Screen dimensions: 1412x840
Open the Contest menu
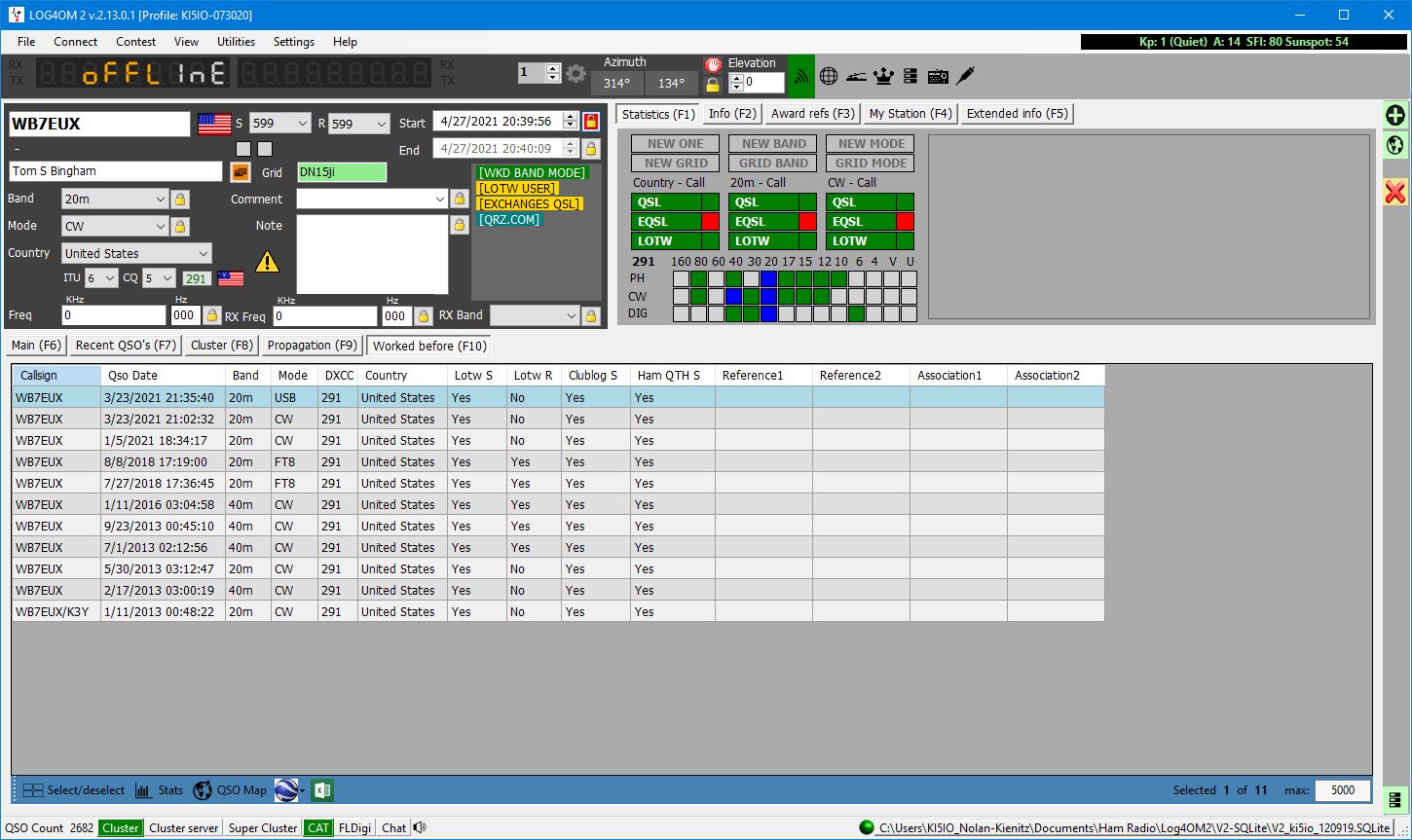(136, 42)
